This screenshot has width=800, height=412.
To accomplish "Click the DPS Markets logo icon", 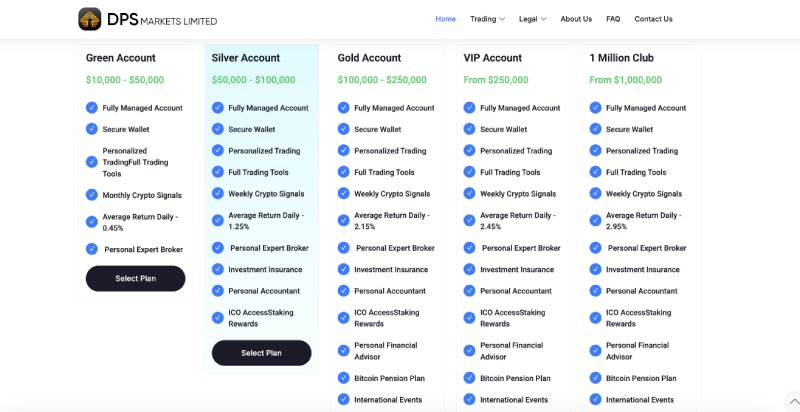I will [x=90, y=19].
